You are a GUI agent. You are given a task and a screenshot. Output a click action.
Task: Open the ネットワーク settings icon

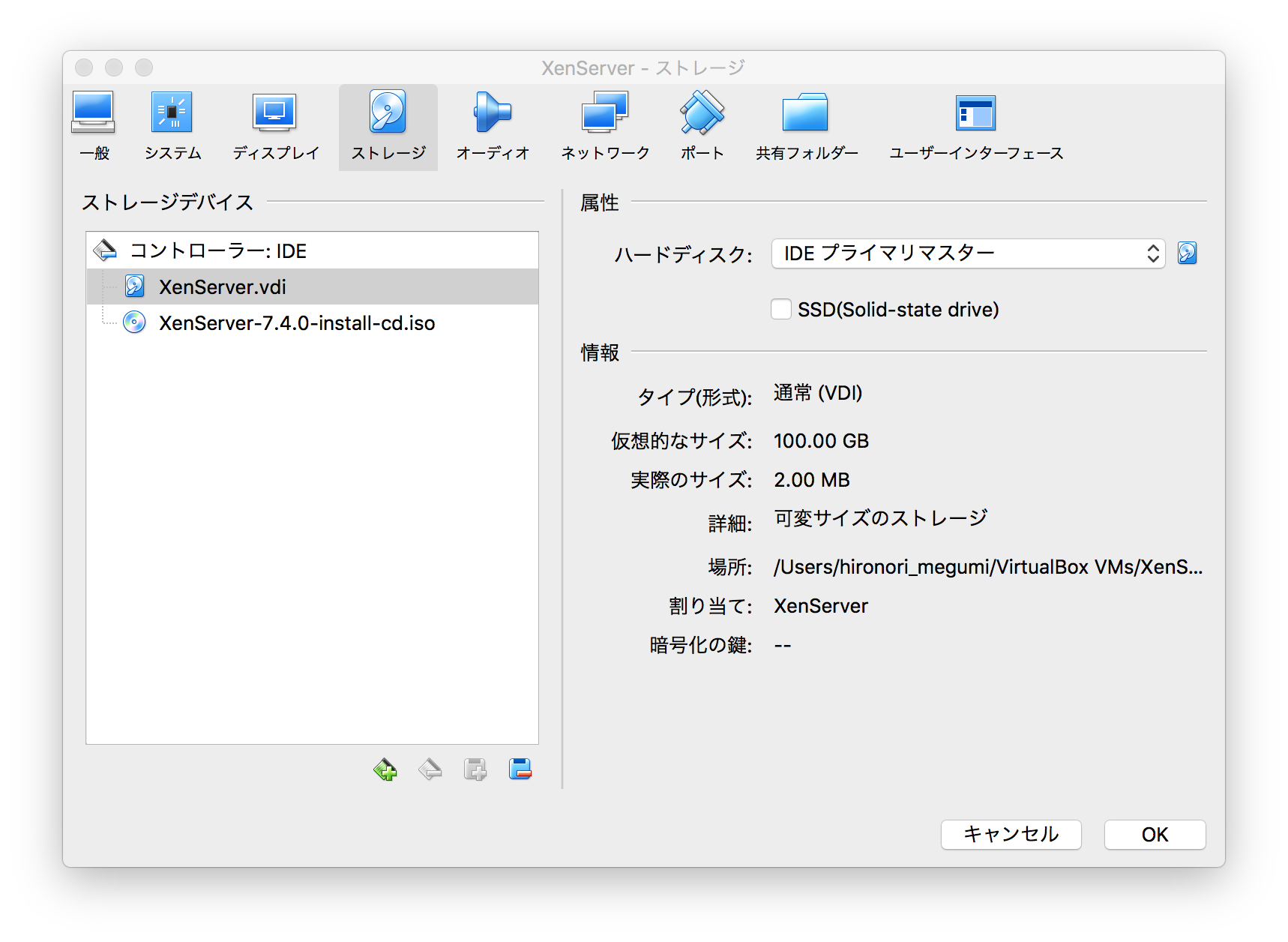click(x=605, y=126)
